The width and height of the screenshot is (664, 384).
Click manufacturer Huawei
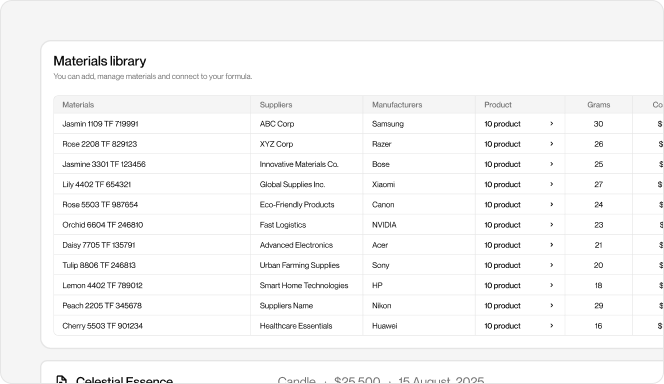[385, 326]
